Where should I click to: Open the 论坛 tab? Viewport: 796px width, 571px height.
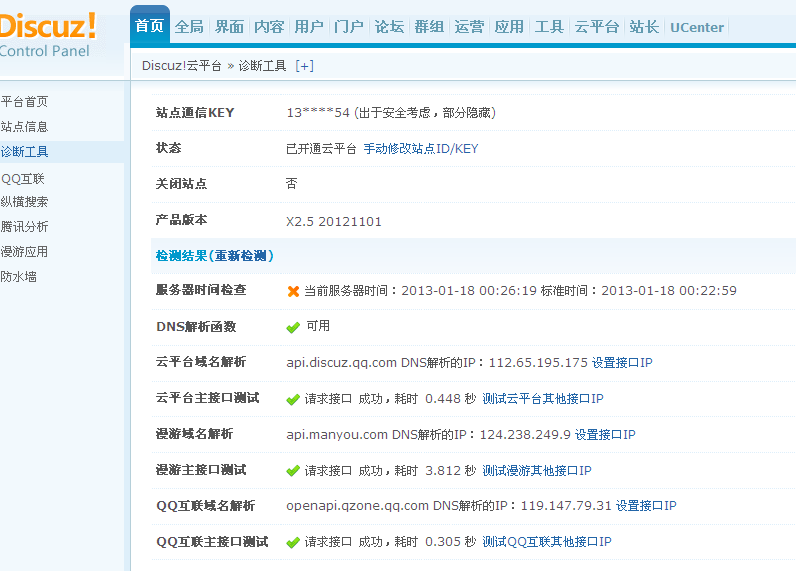pos(389,27)
